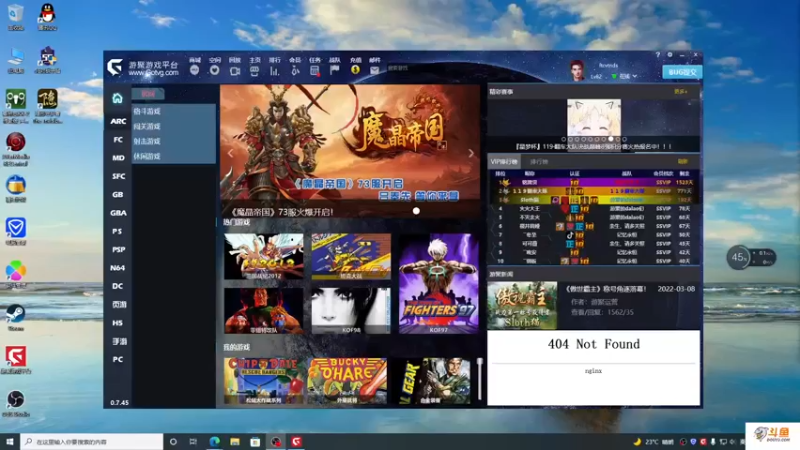Open the help question mark icon
The image size is (800, 450).
[x=658, y=55]
